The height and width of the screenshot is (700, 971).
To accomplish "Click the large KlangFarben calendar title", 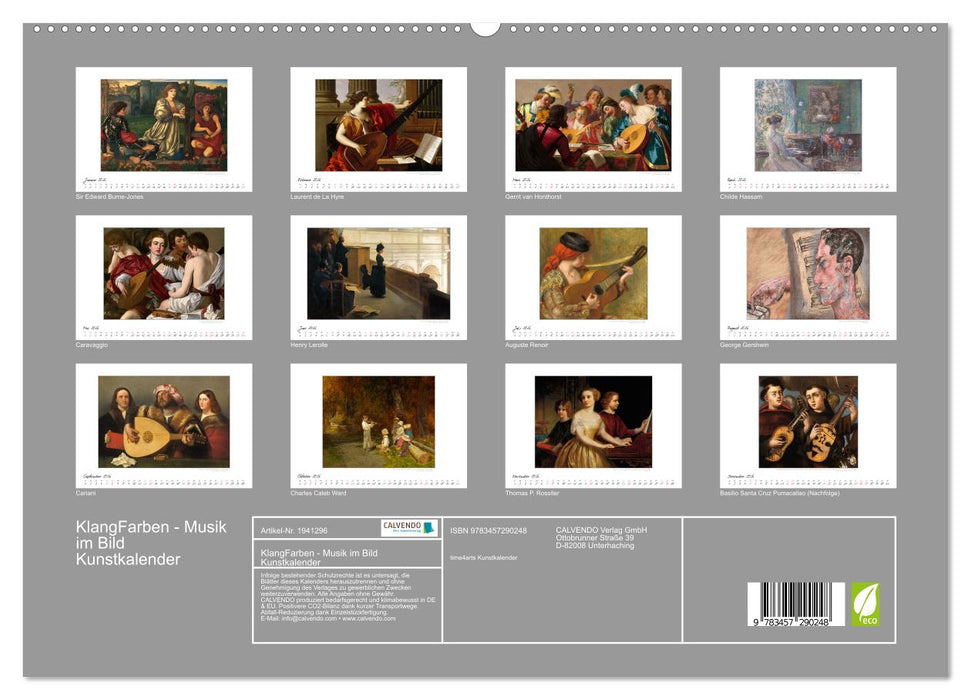I will click(151, 542).
